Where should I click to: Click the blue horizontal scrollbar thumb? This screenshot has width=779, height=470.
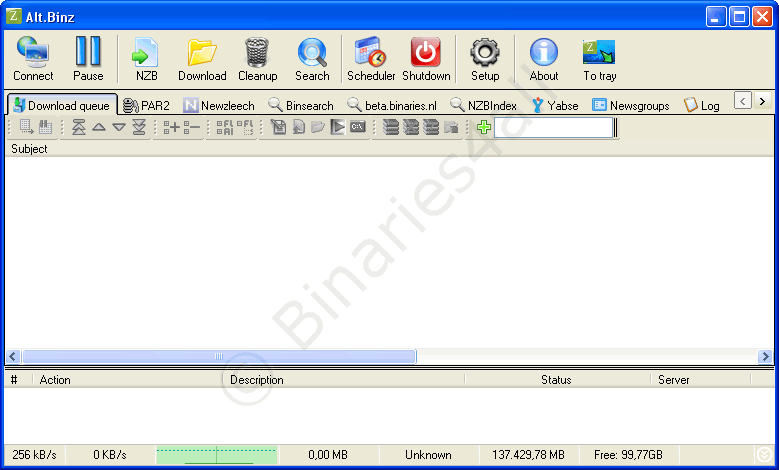click(x=219, y=356)
